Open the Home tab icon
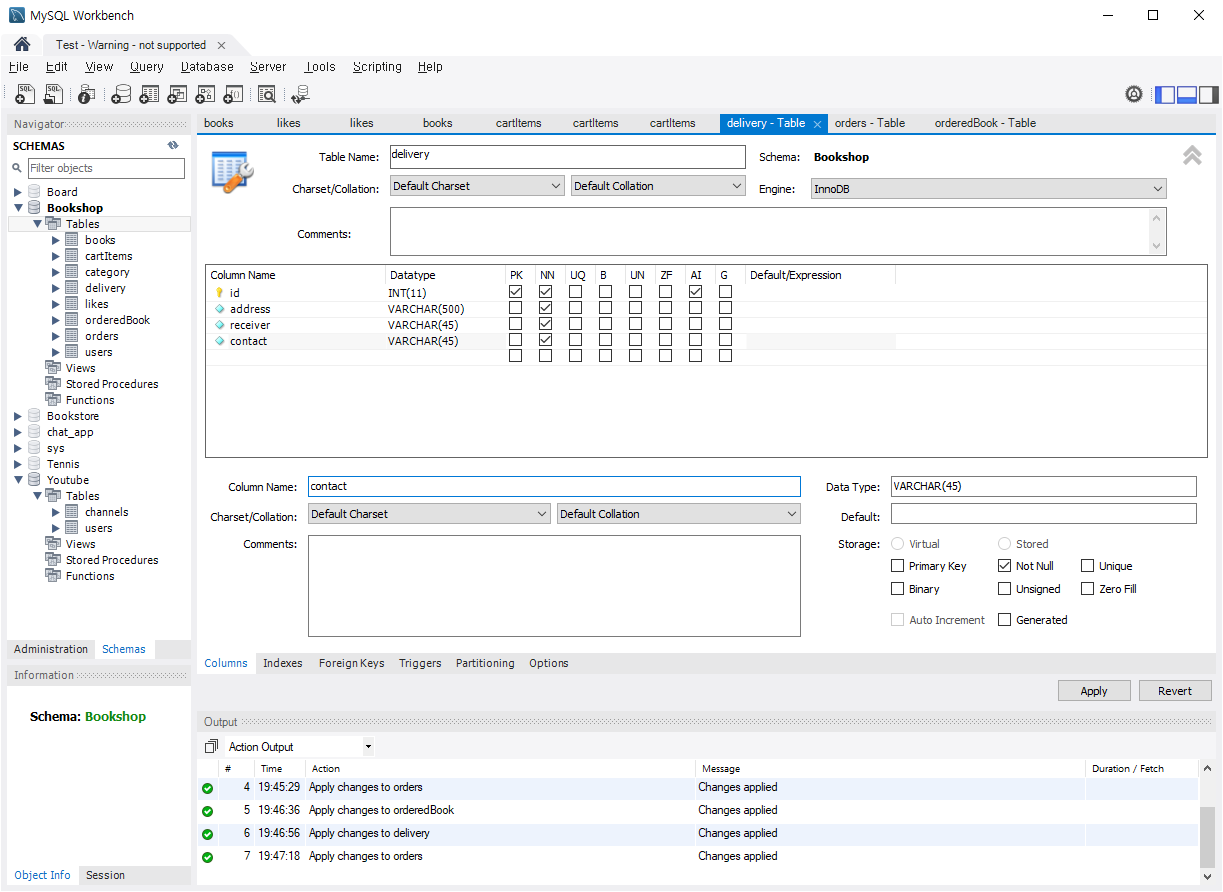 click(x=22, y=45)
